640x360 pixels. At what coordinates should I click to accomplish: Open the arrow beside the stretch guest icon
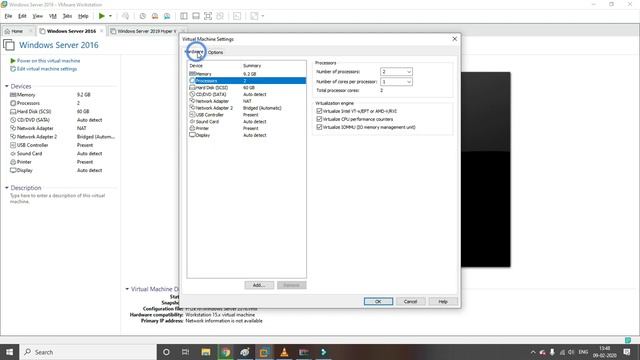point(262,16)
